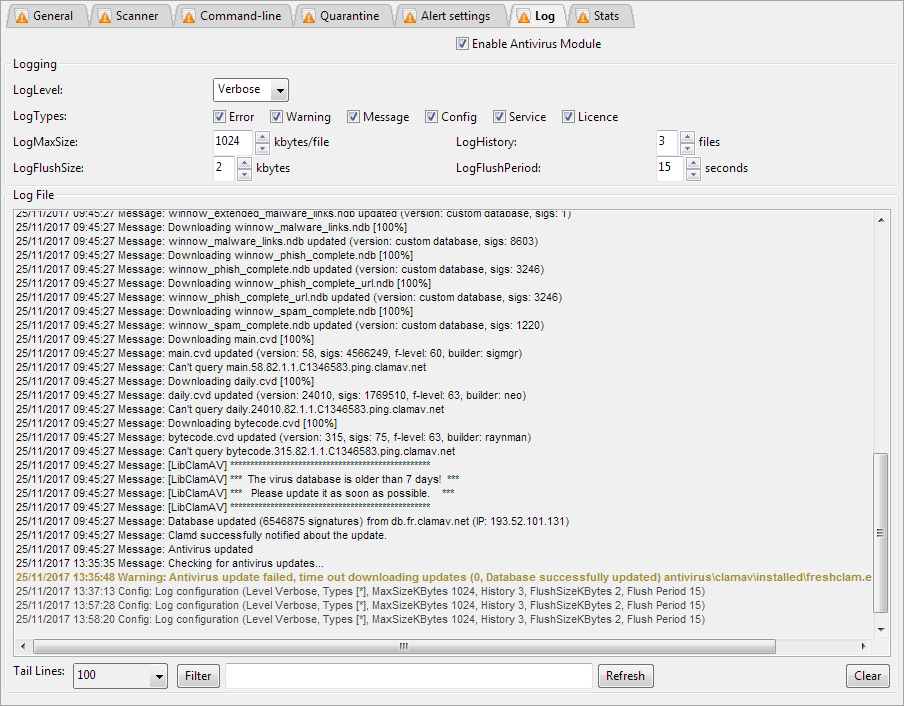Click the warning icon on General tab

(x=20, y=16)
